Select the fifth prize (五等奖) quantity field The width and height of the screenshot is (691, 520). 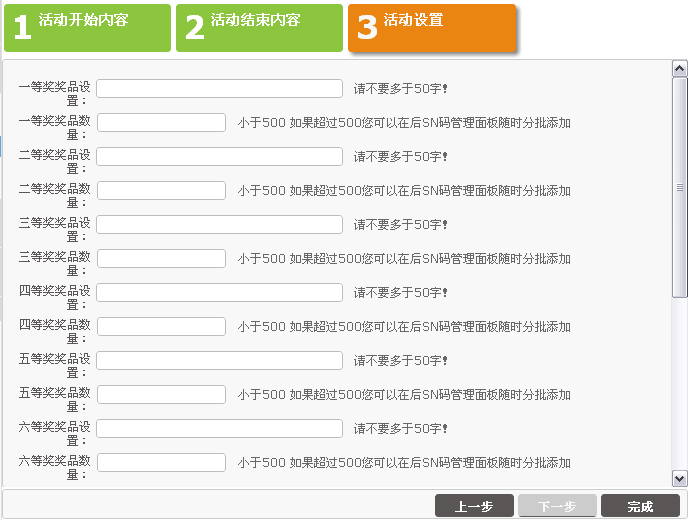161,395
